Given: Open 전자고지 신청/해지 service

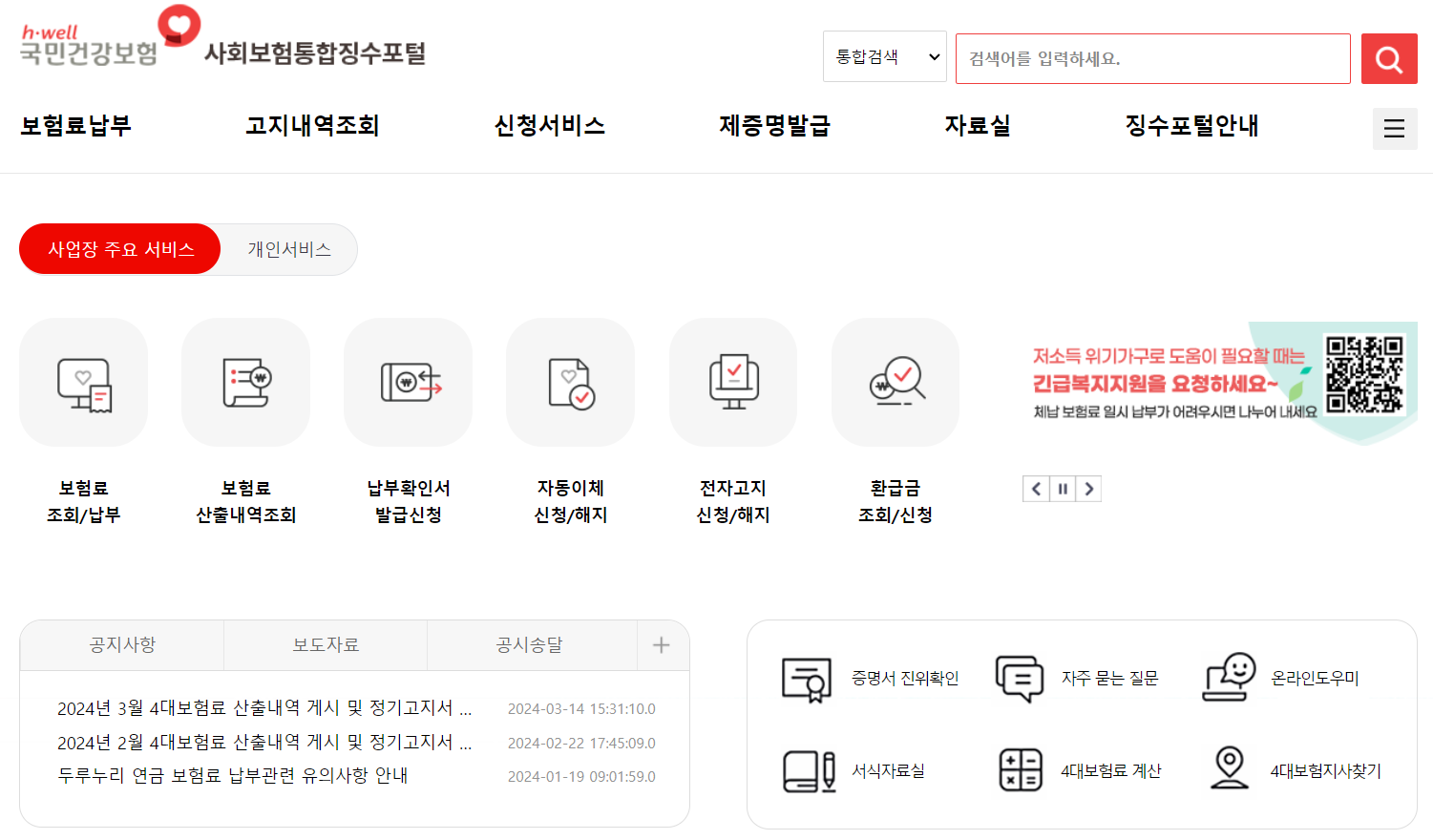Looking at the screenshot, I should (x=732, y=382).
